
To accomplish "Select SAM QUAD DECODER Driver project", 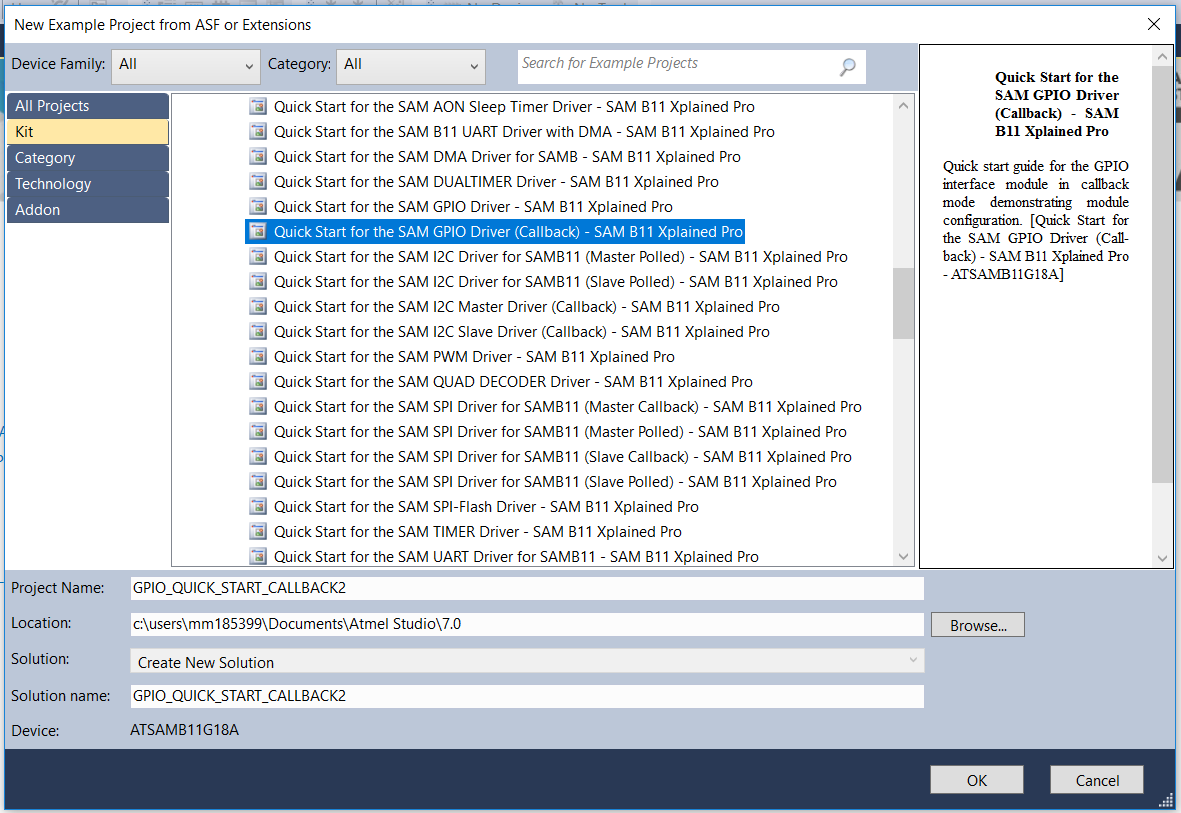I will (513, 381).
